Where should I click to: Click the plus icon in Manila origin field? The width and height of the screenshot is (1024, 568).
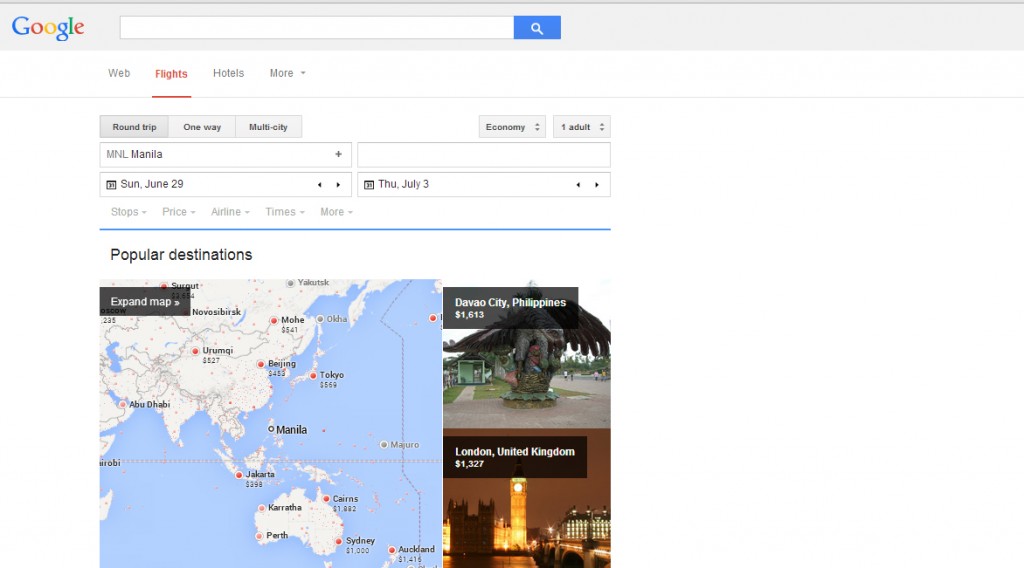pyautogui.click(x=338, y=154)
